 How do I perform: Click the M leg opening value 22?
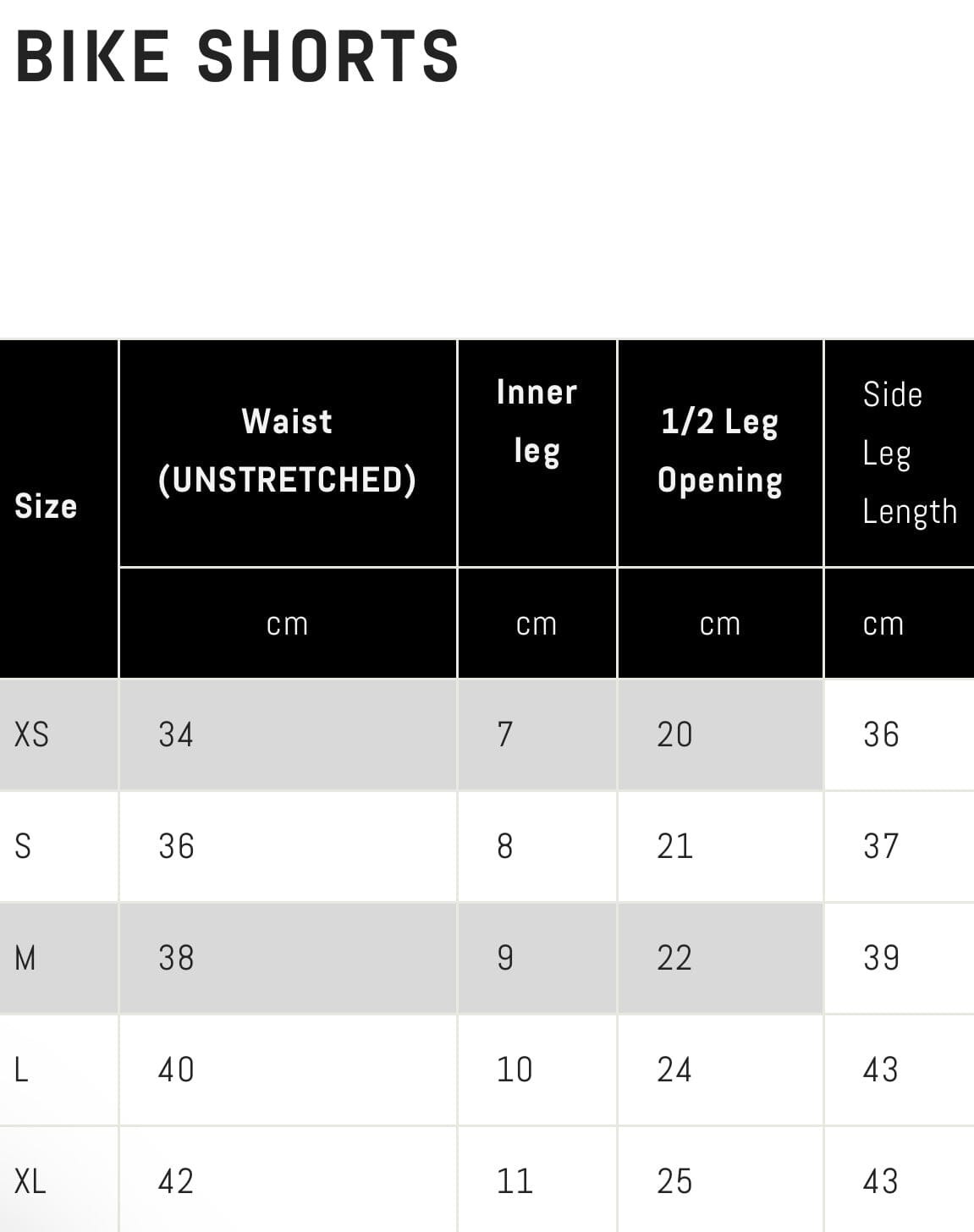tap(674, 958)
